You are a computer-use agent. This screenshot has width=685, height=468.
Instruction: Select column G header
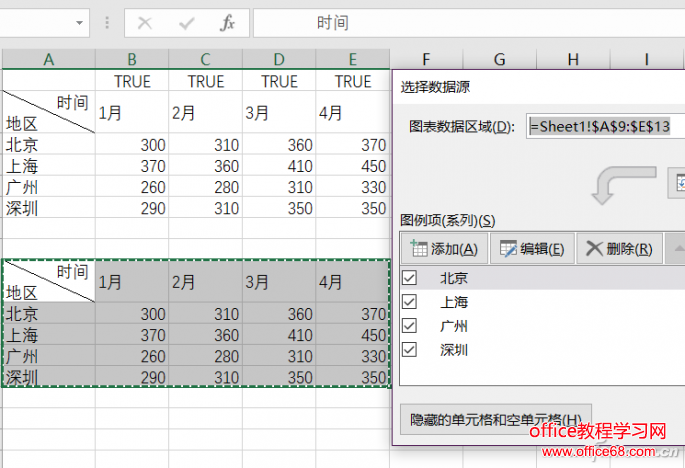coord(499,59)
